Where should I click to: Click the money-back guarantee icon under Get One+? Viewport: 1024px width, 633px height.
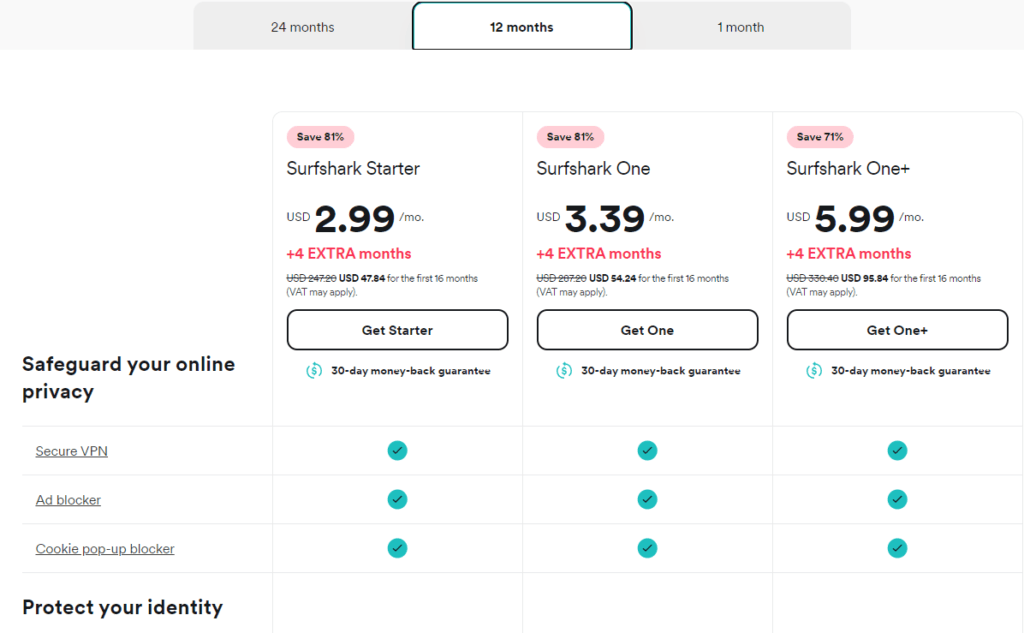814,371
